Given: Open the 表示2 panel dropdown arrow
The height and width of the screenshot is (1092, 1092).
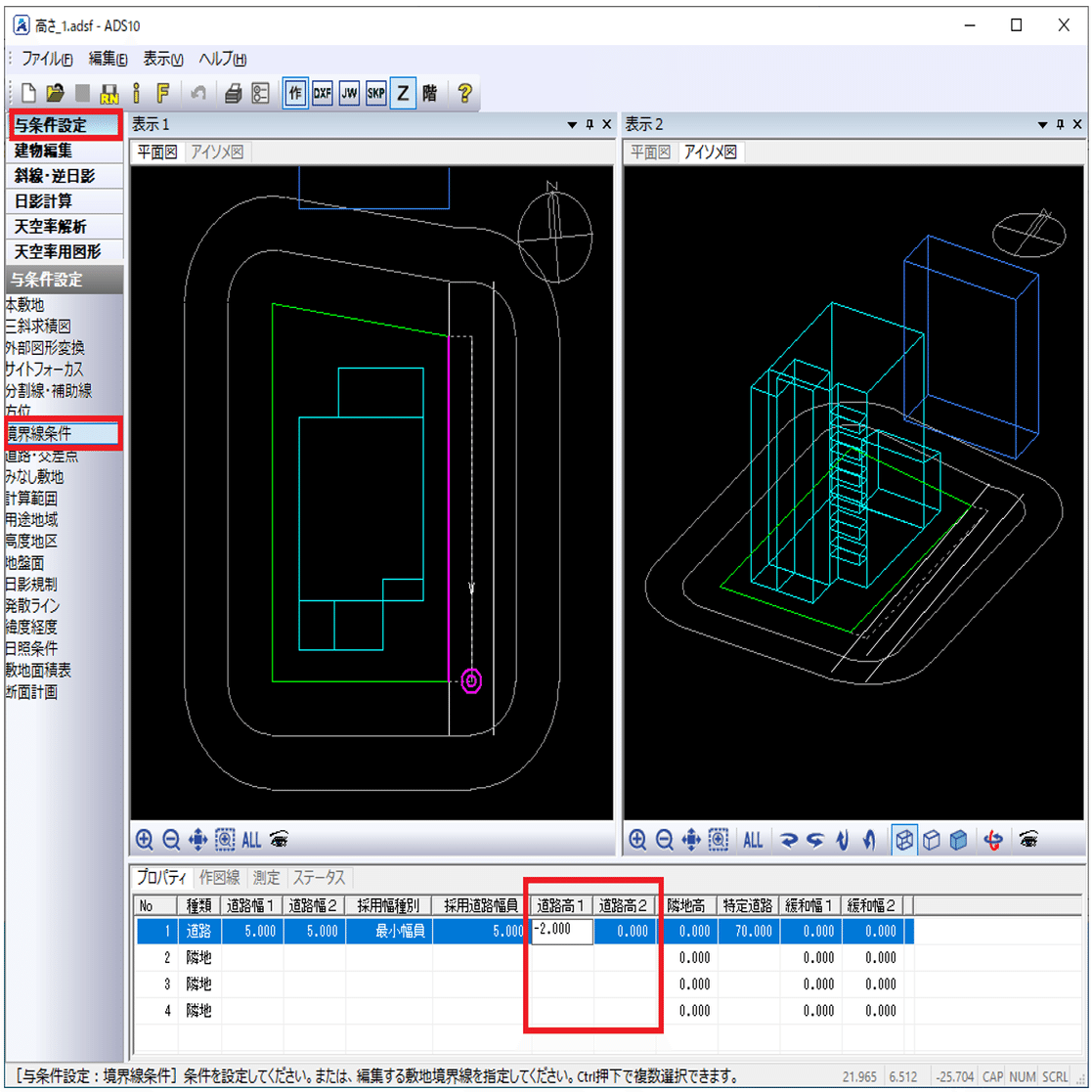Looking at the screenshot, I should tap(1042, 125).
